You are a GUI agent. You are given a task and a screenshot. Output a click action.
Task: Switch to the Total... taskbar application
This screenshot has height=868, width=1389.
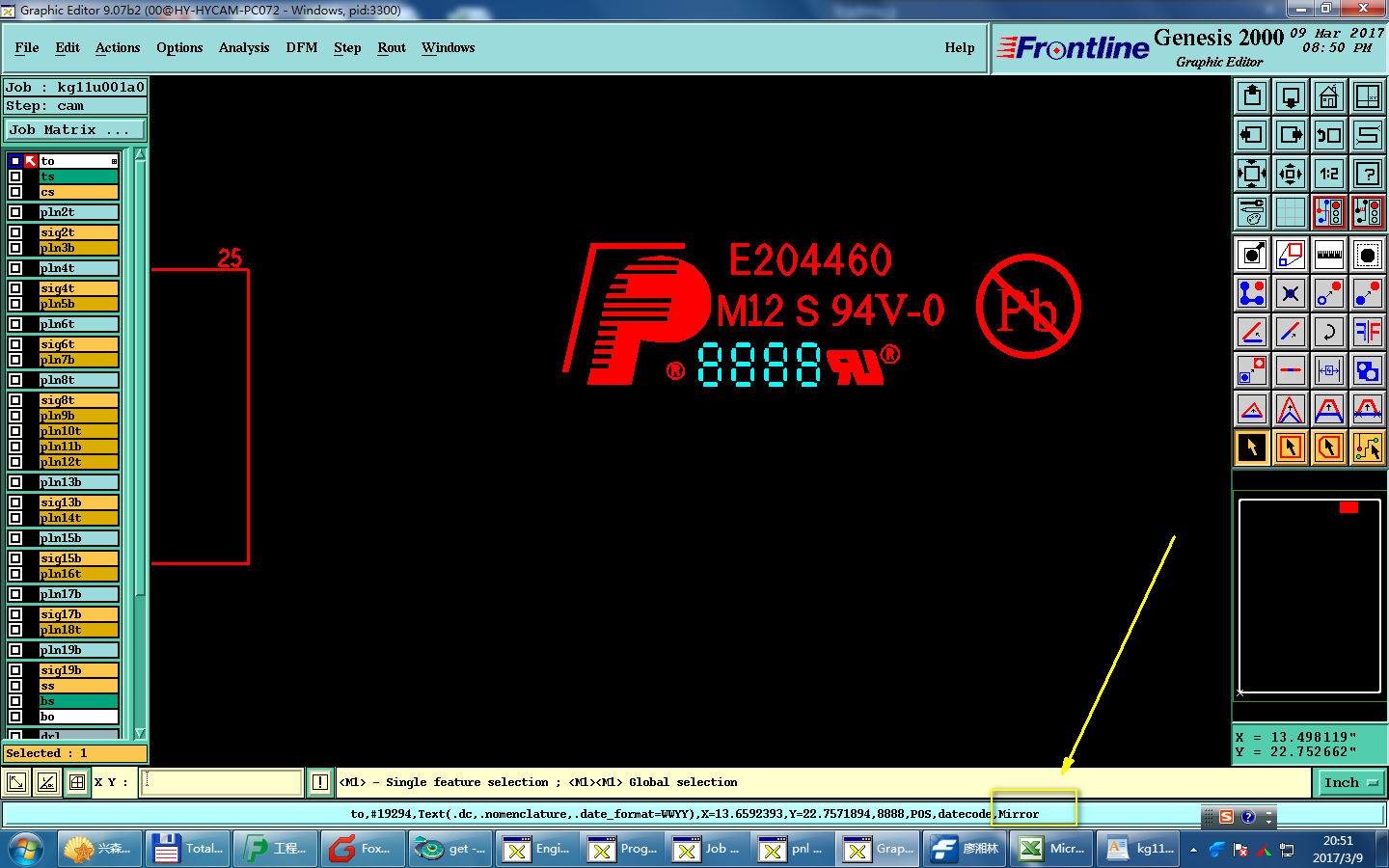pos(187,849)
